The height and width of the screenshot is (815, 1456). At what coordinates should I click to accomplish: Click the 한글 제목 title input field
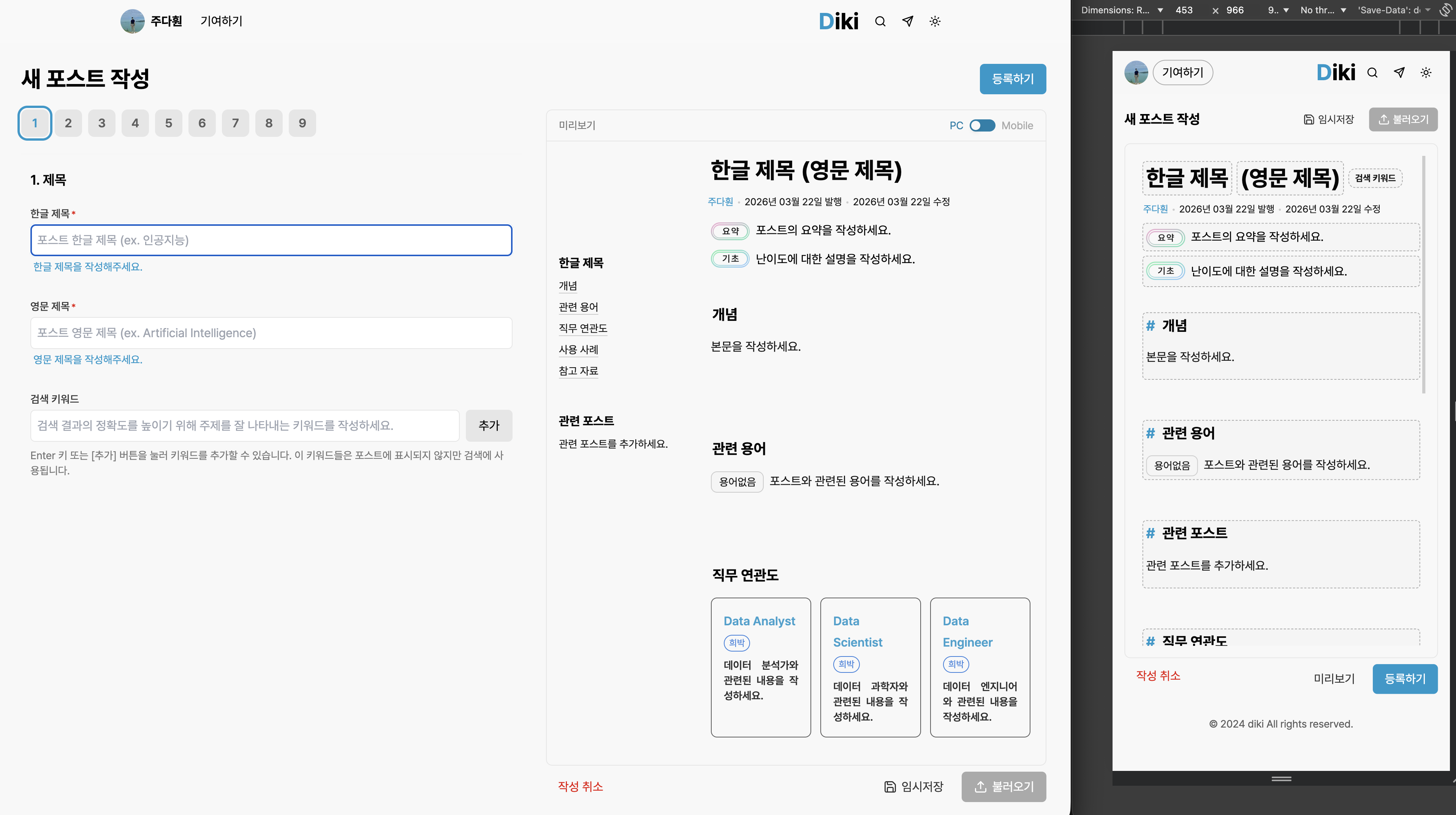coord(271,240)
